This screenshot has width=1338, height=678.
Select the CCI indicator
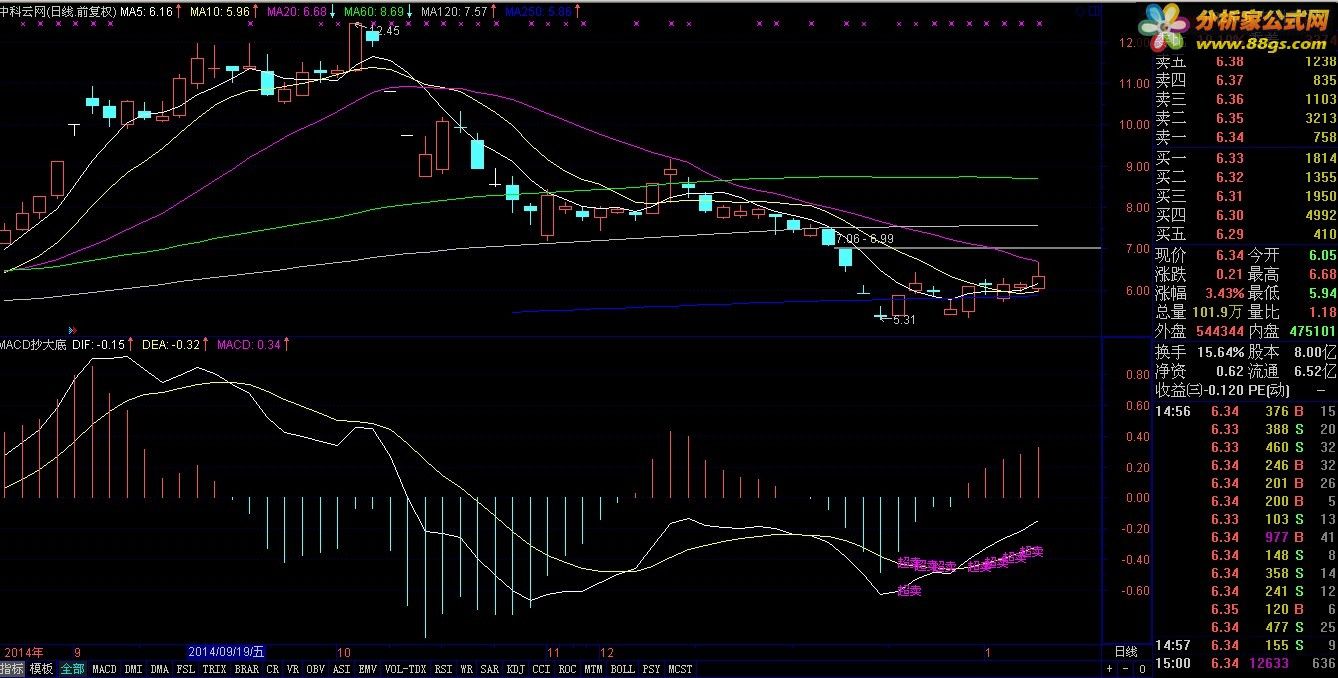click(541, 669)
